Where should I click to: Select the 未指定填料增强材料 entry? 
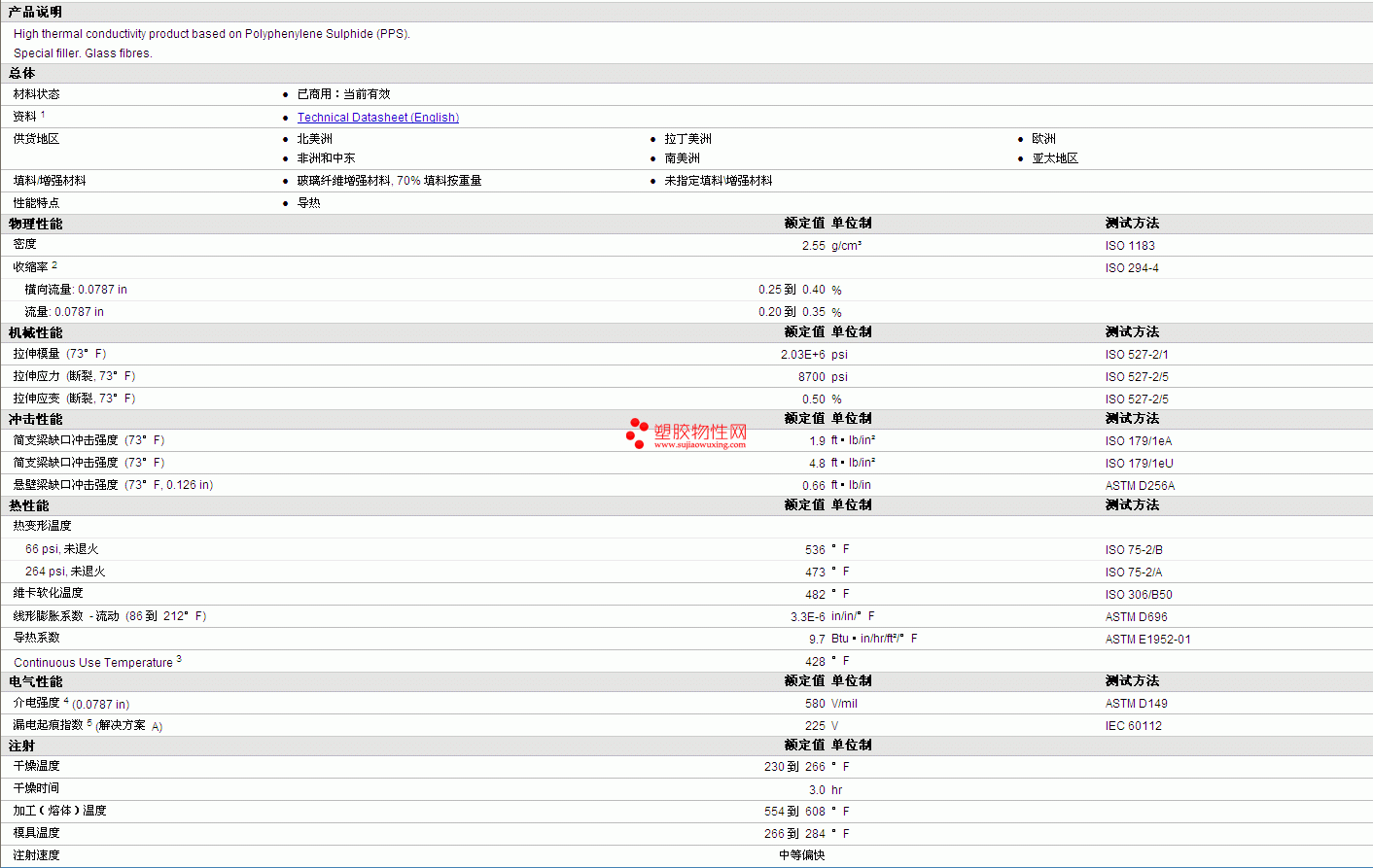tap(718, 181)
